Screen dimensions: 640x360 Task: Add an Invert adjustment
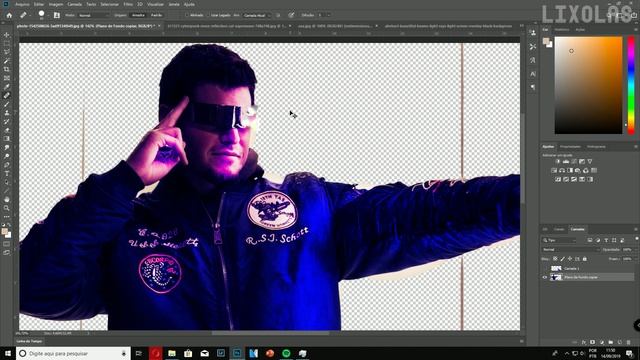pos(558,180)
